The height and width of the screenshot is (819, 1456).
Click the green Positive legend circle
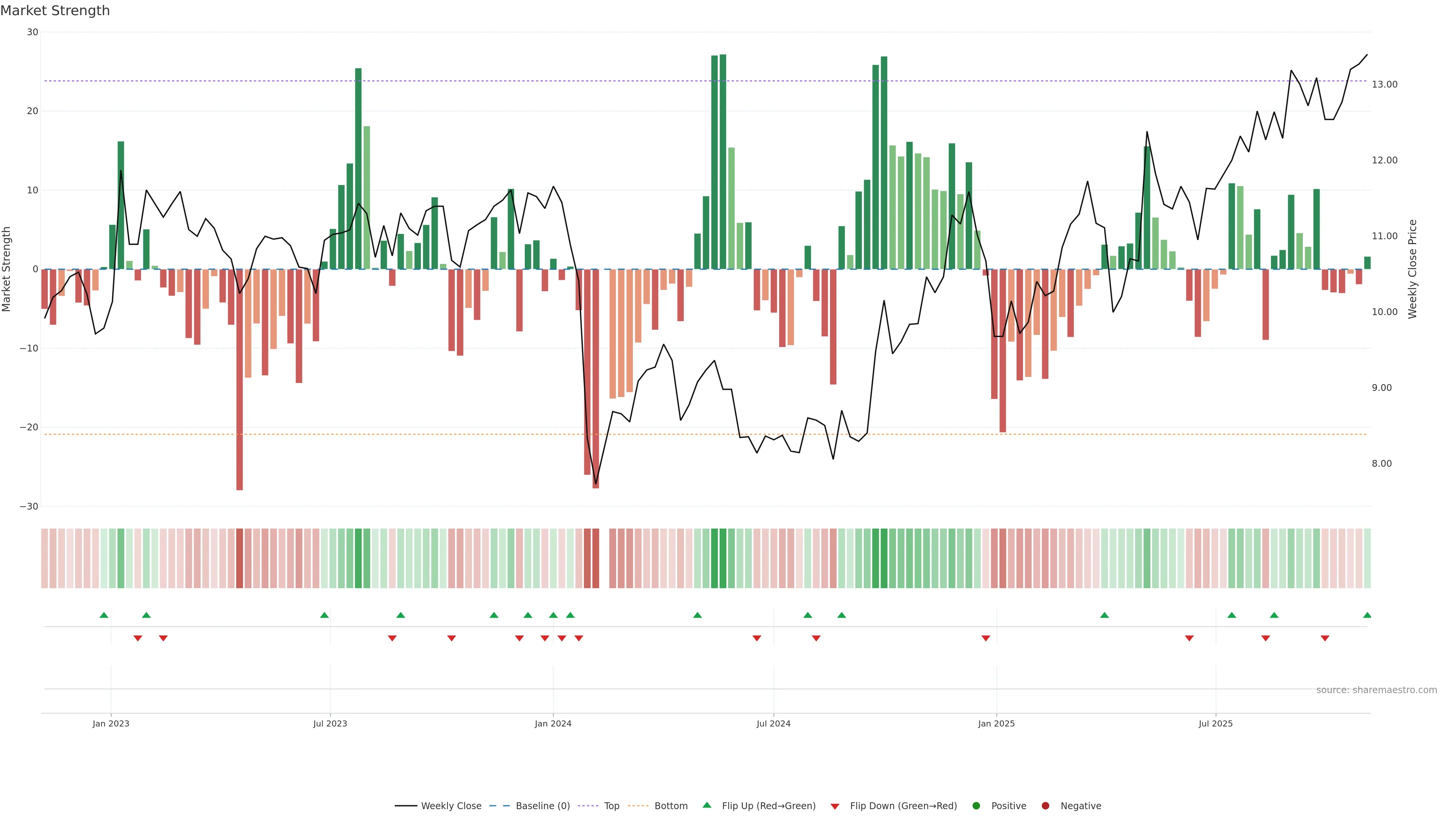pos(976,806)
